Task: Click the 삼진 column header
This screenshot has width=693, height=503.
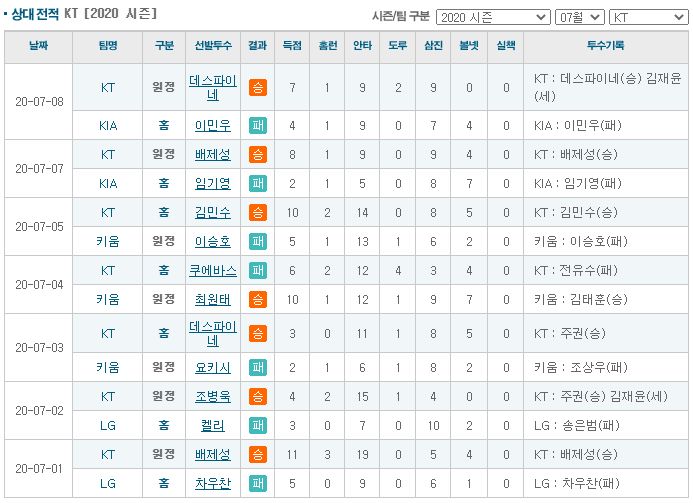Action: pyautogui.click(x=433, y=45)
